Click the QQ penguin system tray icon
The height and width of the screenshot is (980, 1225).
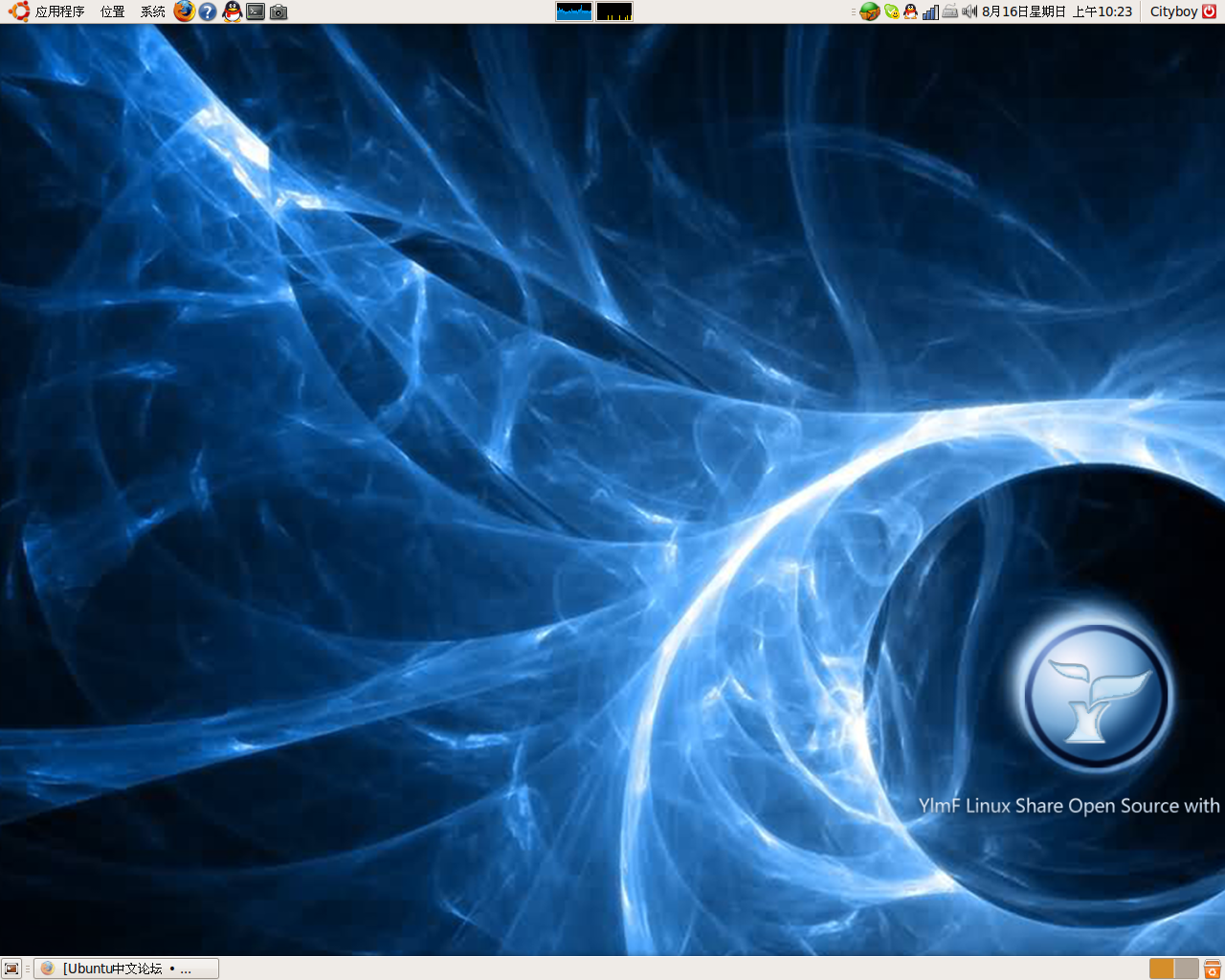coord(910,11)
